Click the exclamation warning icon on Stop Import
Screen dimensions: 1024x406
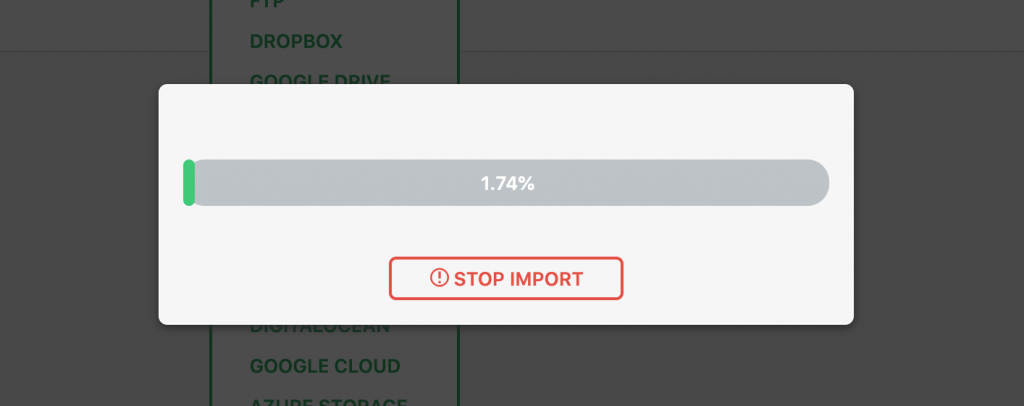(439, 278)
